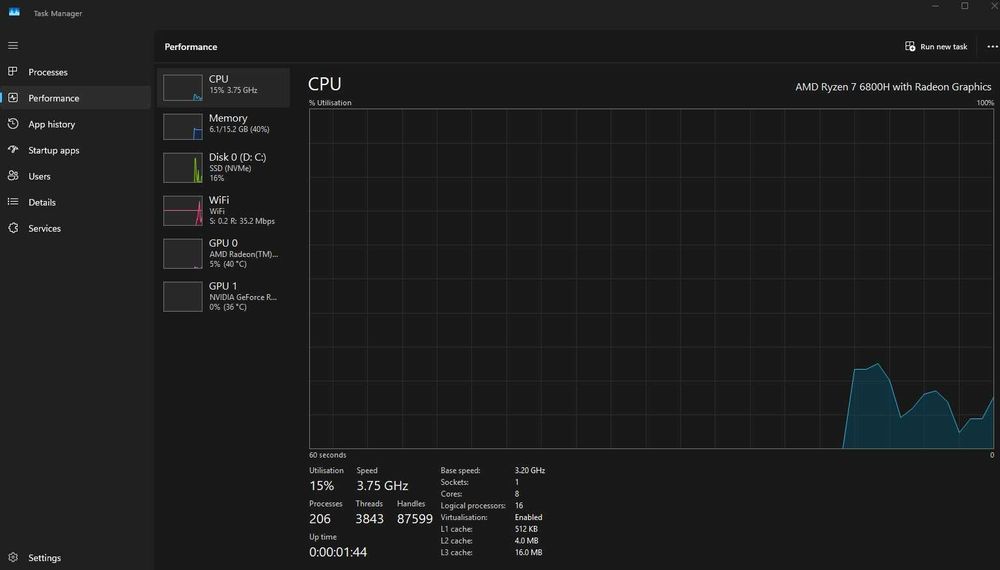Click the 3843 threads value
1000x570 pixels.
[369, 519]
